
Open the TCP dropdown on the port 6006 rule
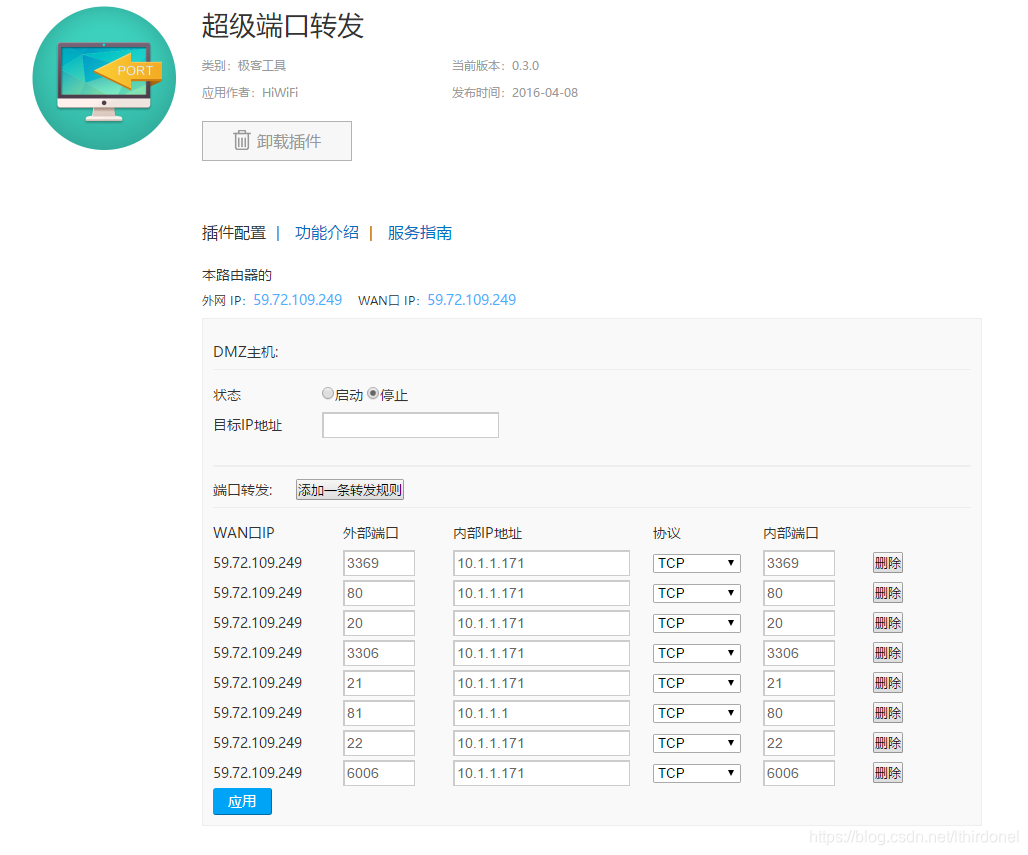point(696,773)
